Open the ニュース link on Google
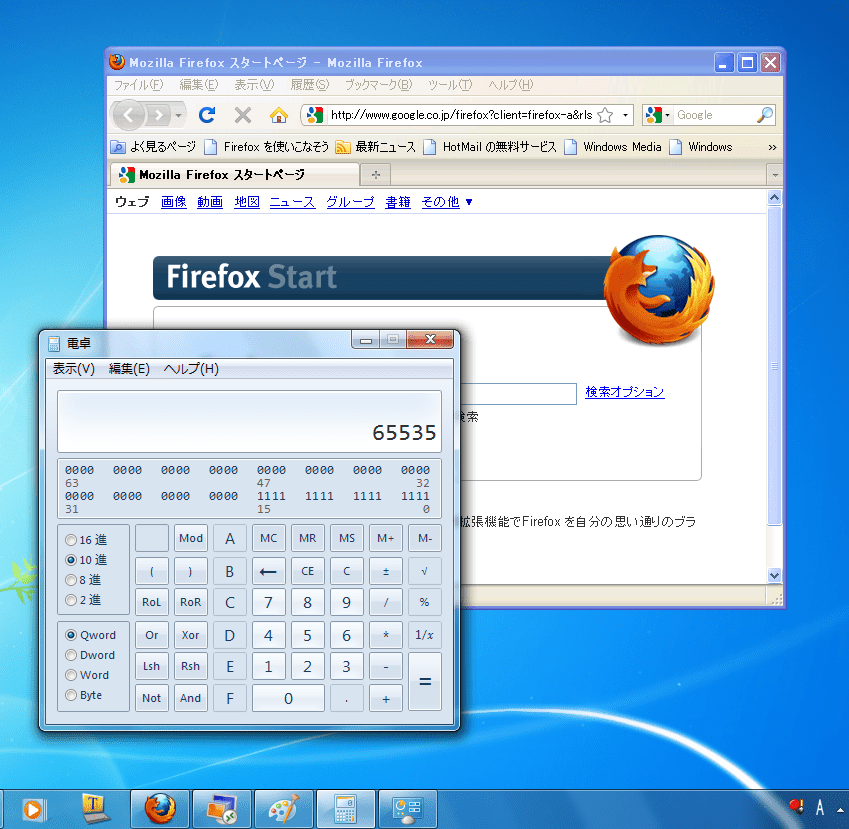 (x=292, y=202)
